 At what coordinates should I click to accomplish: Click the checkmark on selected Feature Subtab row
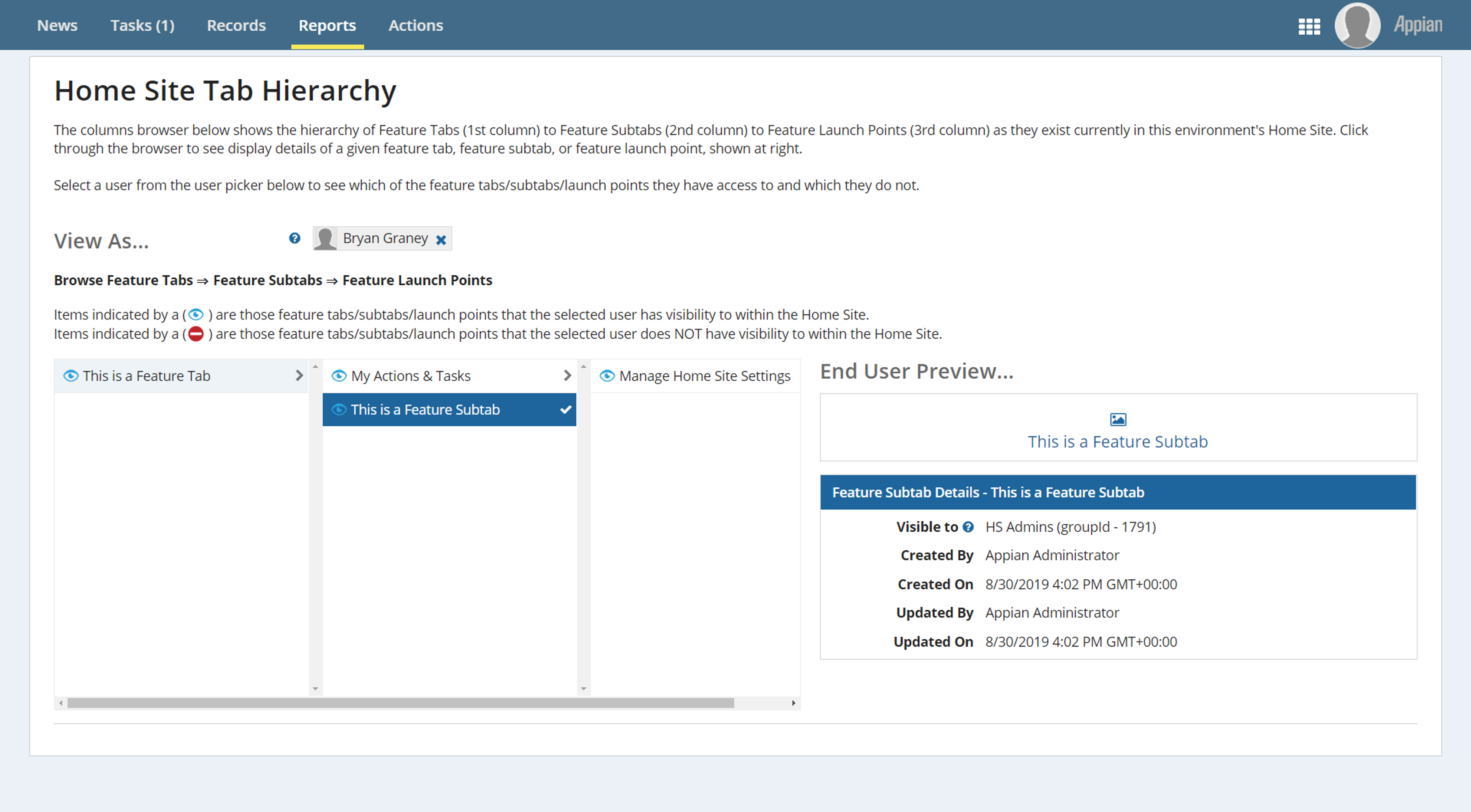[565, 409]
